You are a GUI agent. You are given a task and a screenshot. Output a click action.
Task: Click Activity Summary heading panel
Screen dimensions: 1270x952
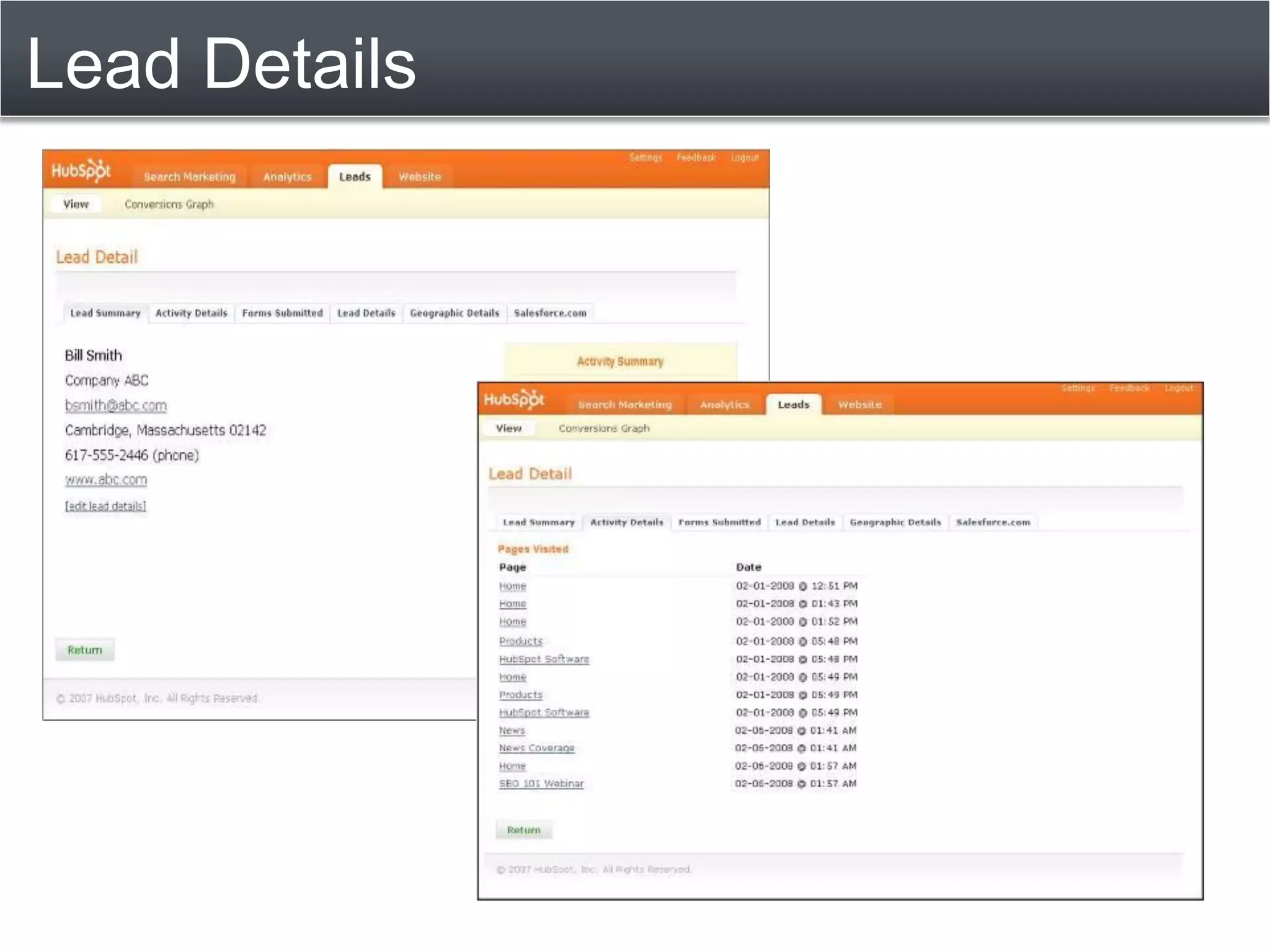click(x=620, y=361)
